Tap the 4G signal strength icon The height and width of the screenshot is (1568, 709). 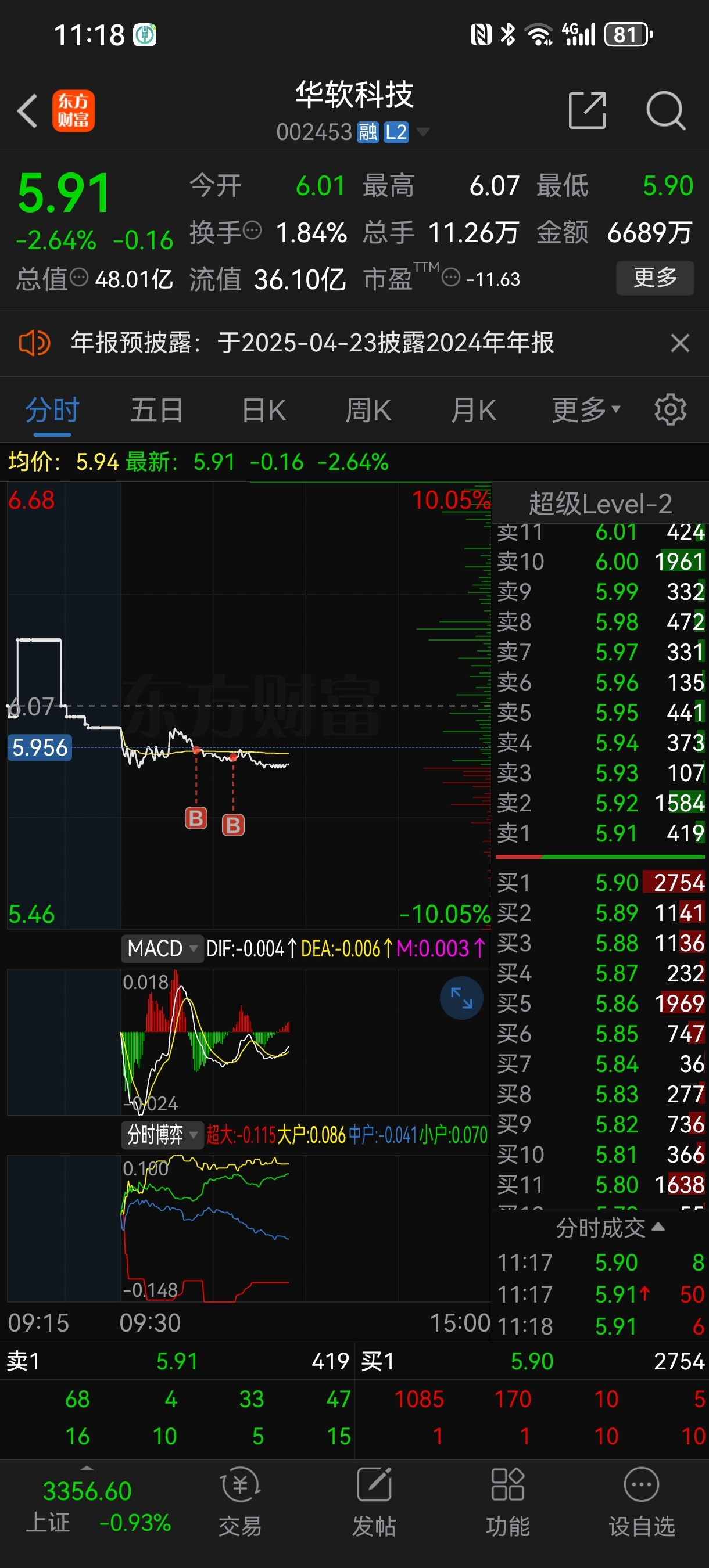tap(579, 35)
